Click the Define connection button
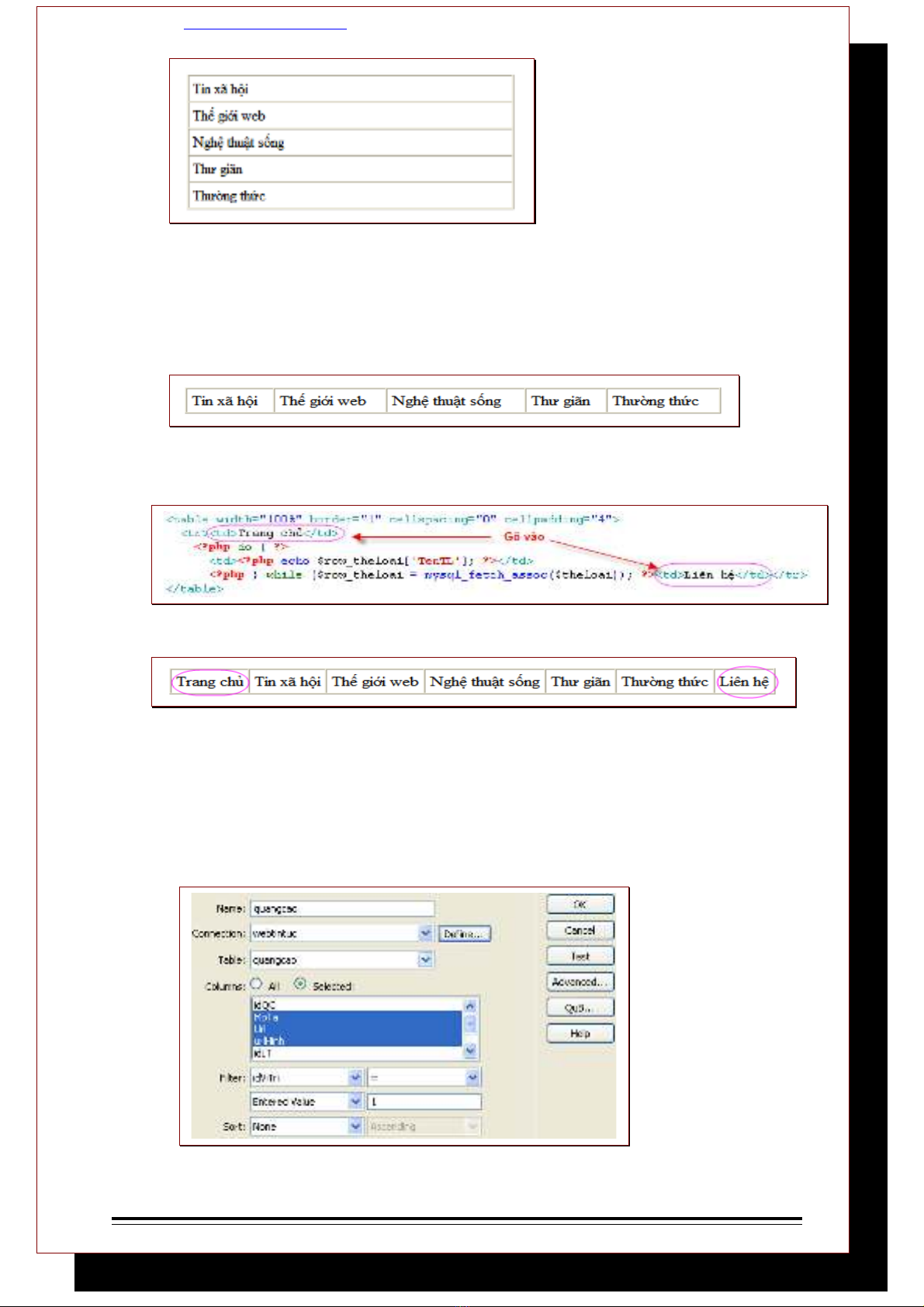 click(465, 934)
